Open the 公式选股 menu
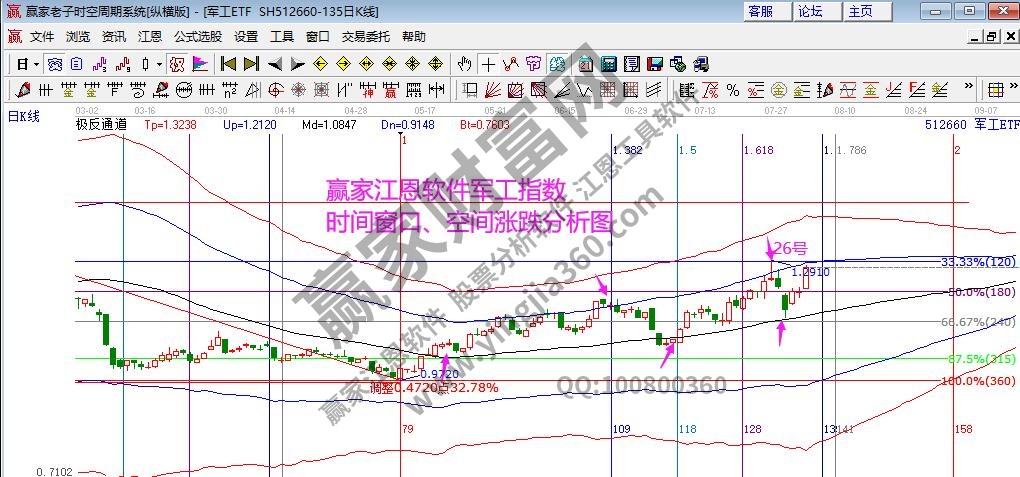The image size is (1020, 477). click(197, 36)
